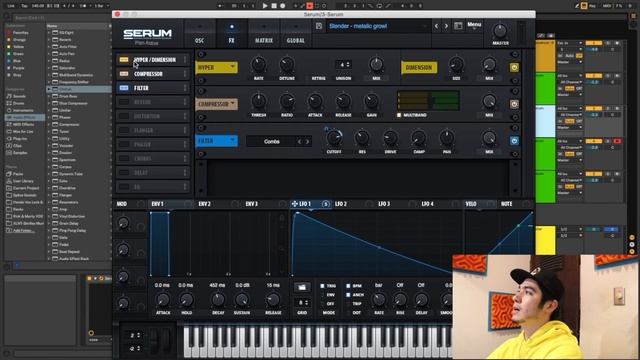
Task: Start Ableton playback with play button
Action: point(265,6)
